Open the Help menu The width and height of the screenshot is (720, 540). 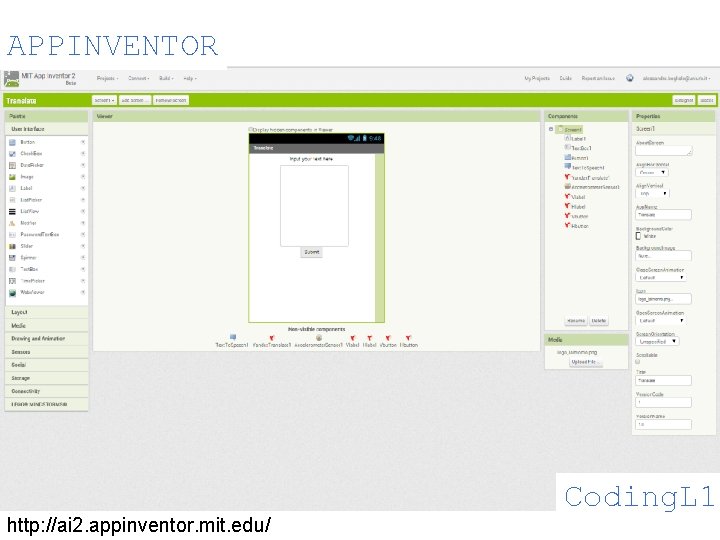[x=190, y=79]
